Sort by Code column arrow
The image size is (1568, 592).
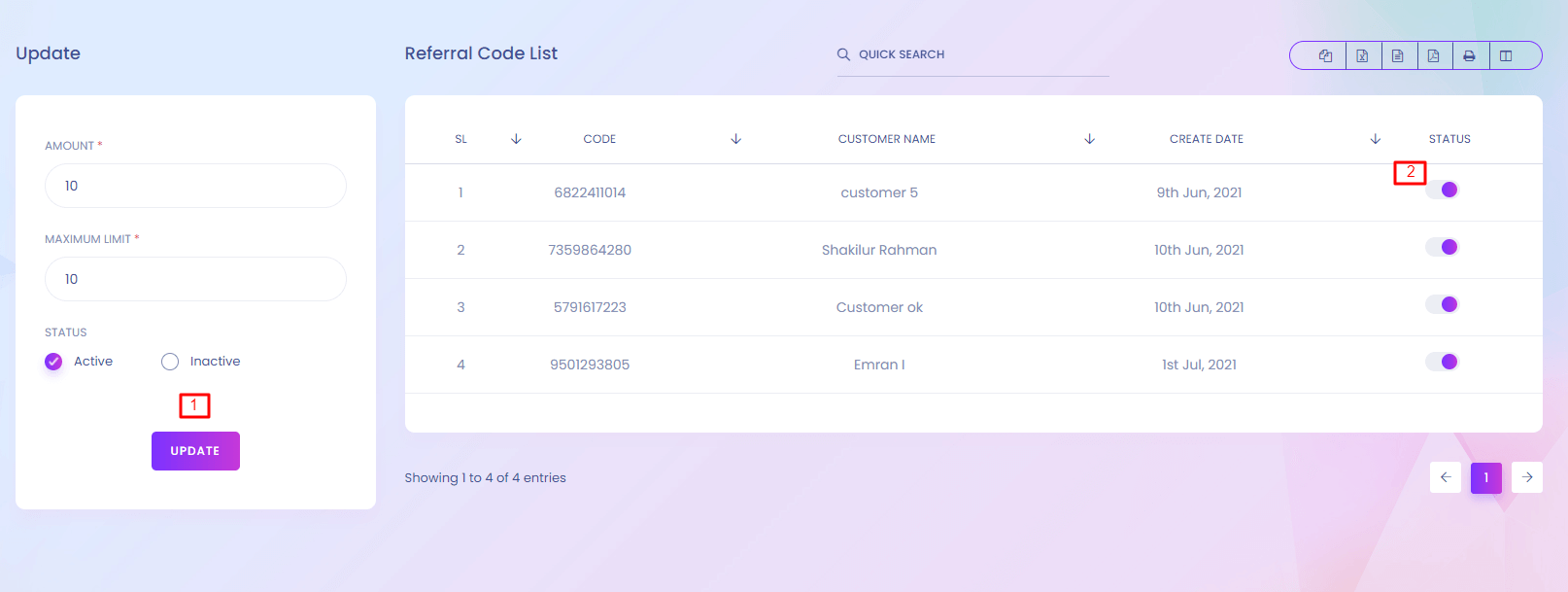[735, 139]
